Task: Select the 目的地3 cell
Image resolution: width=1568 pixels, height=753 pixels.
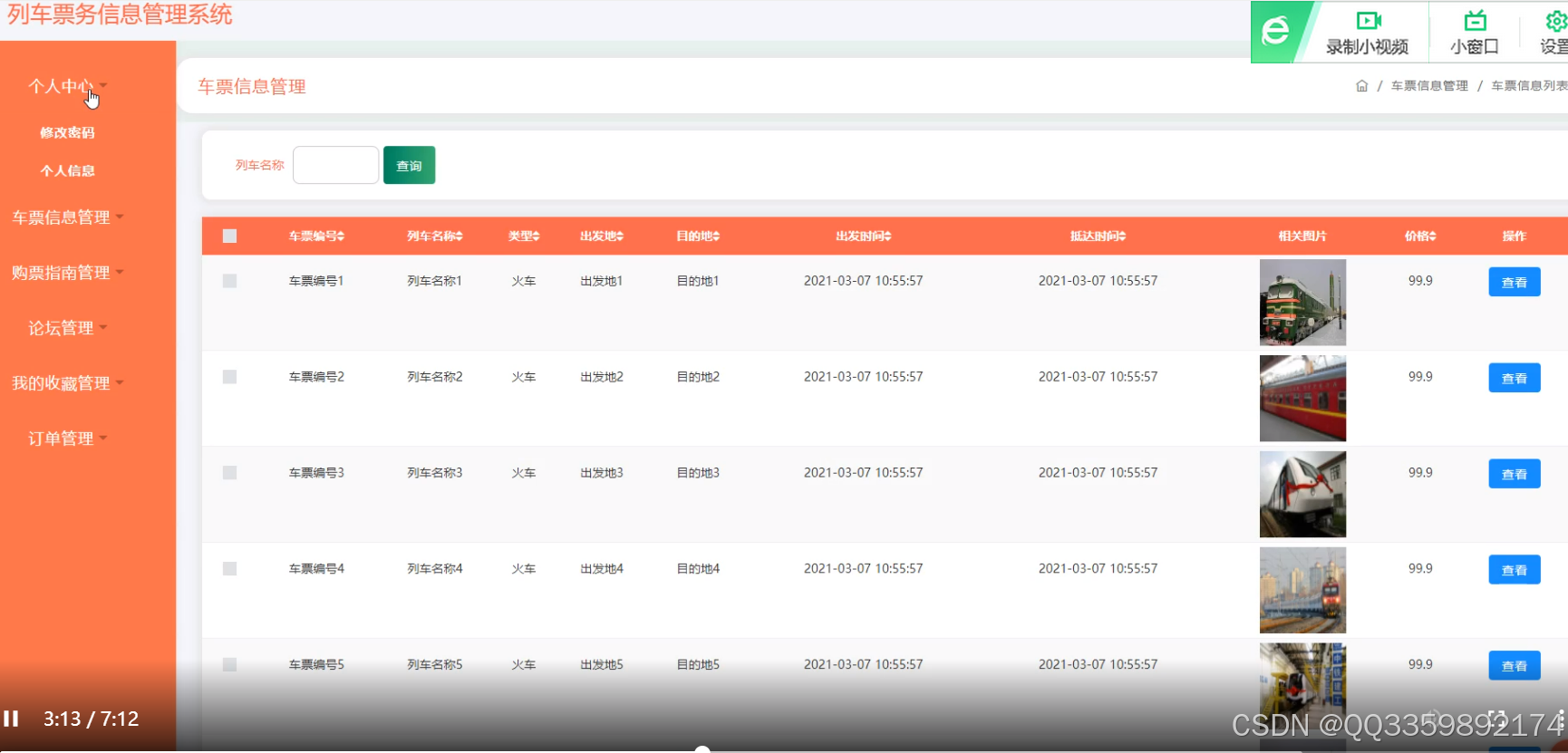Action: (x=698, y=473)
